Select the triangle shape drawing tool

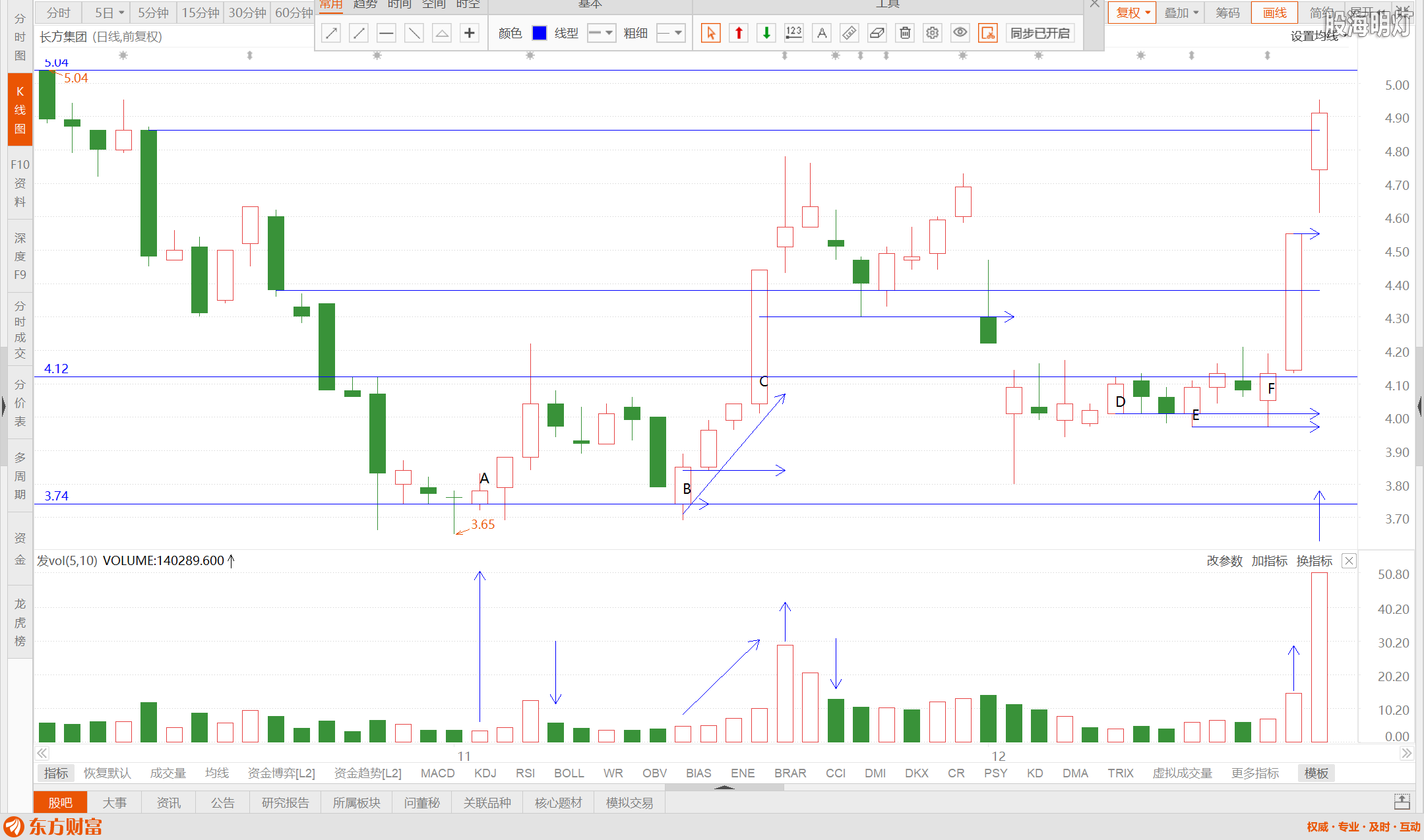(442, 33)
